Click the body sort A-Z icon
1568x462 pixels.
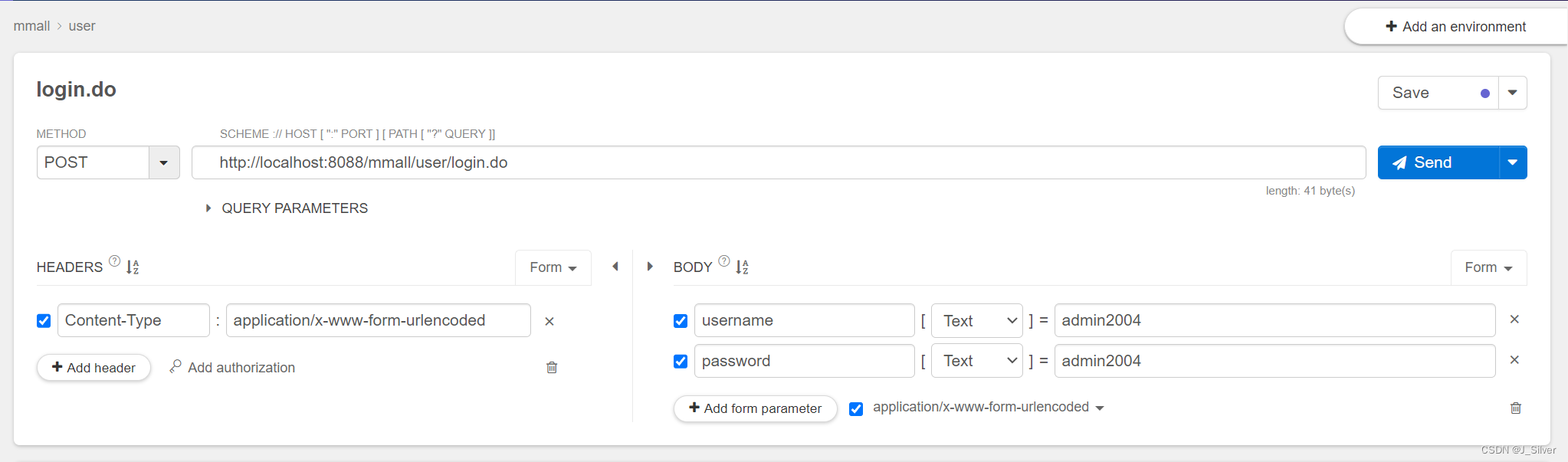(742, 267)
